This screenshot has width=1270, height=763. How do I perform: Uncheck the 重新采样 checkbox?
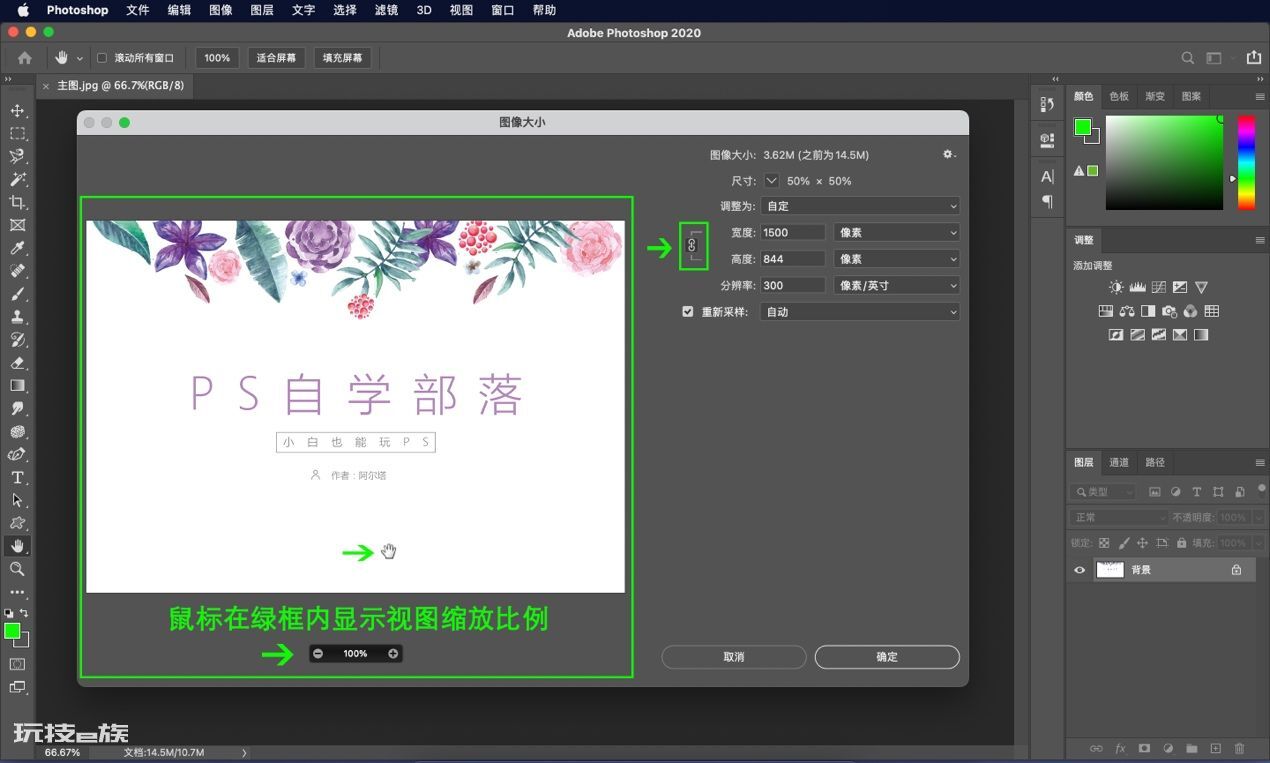[688, 311]
